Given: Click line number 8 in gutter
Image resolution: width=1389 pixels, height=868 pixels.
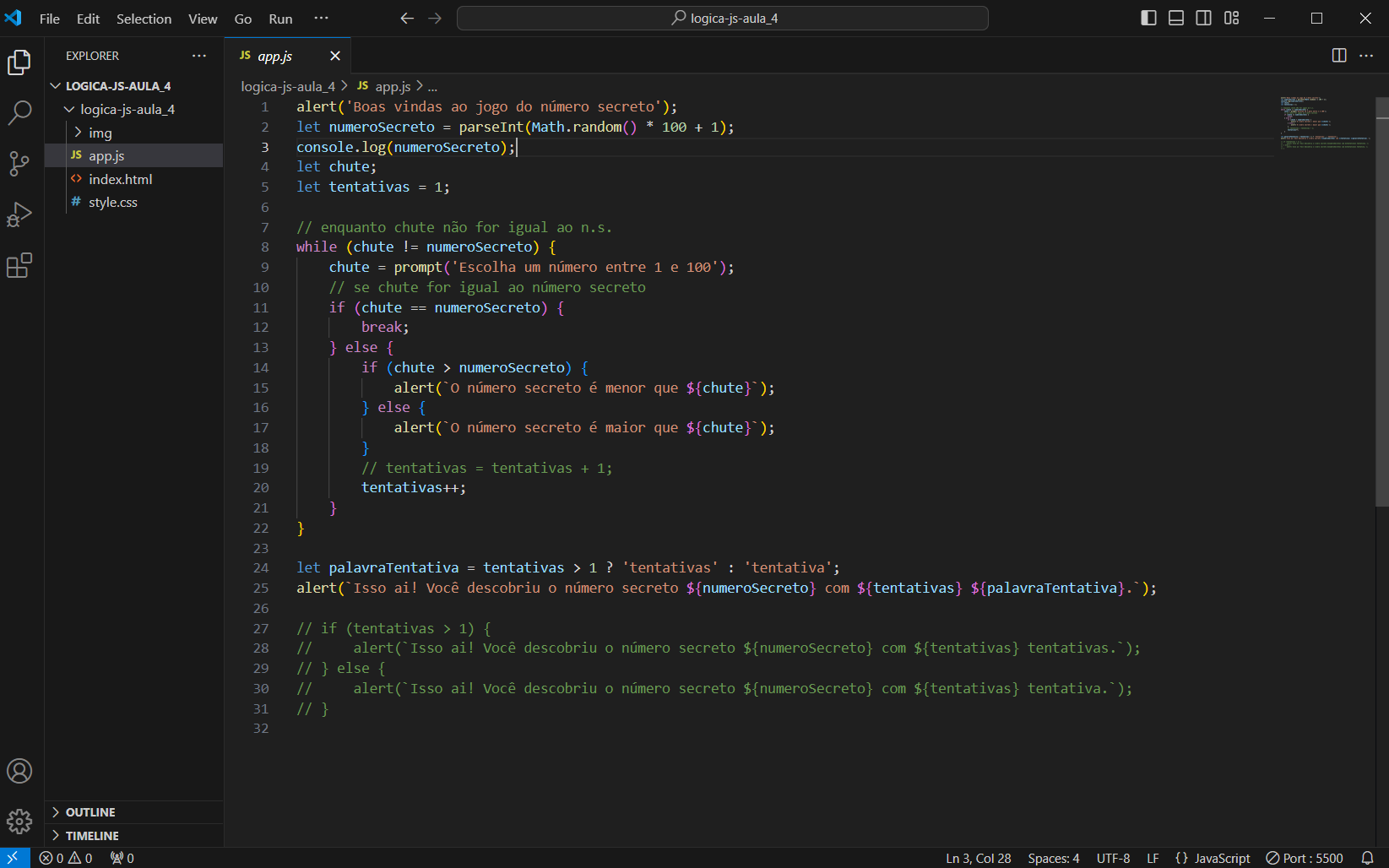Looking at the screenshot, I should click(264, 247).
